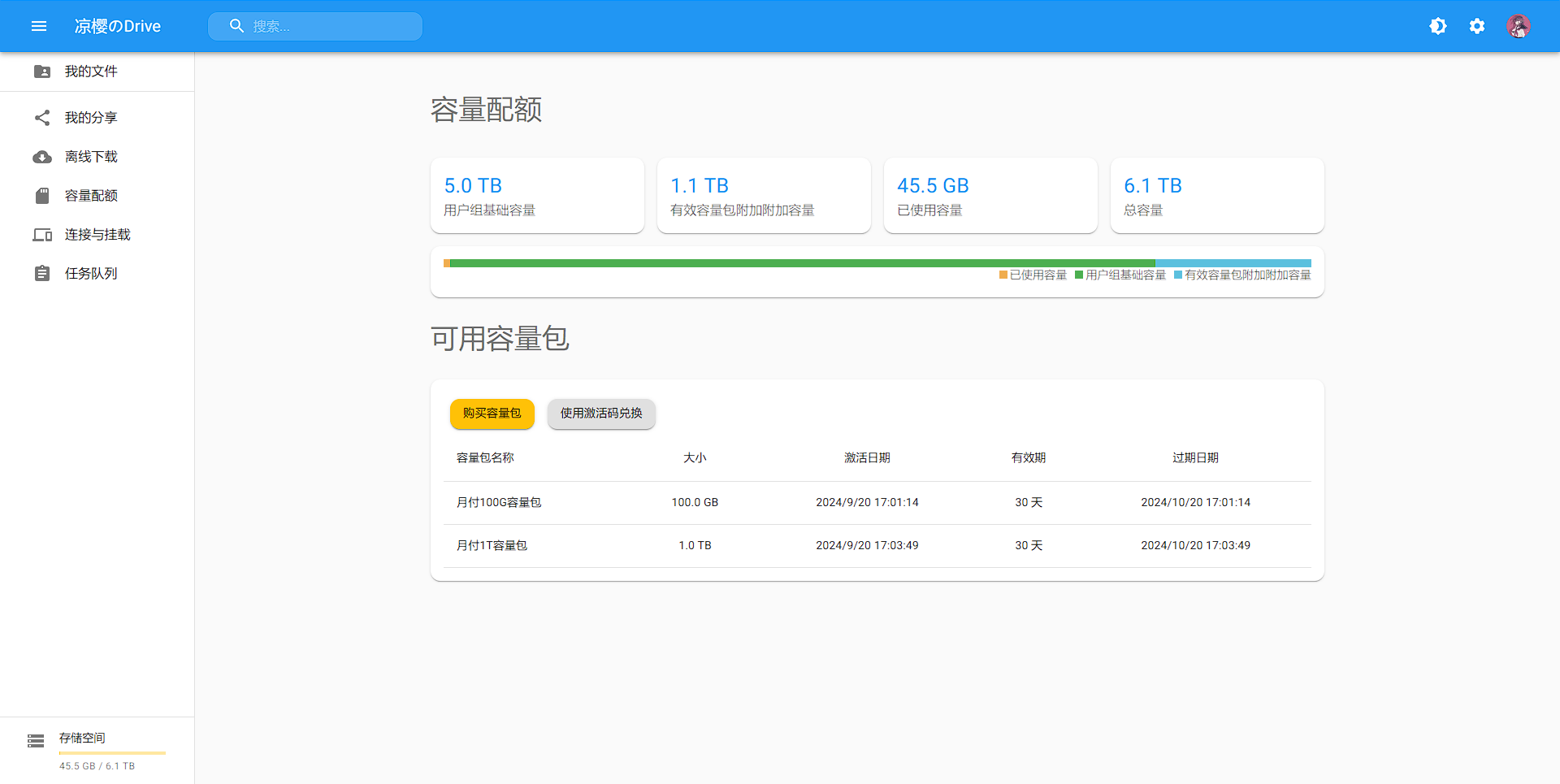The height and width of the screenshot is (784, 1560).
Task: Click blue 有效容量包附加容量 legend swatch
Action: coord(1178,275)
